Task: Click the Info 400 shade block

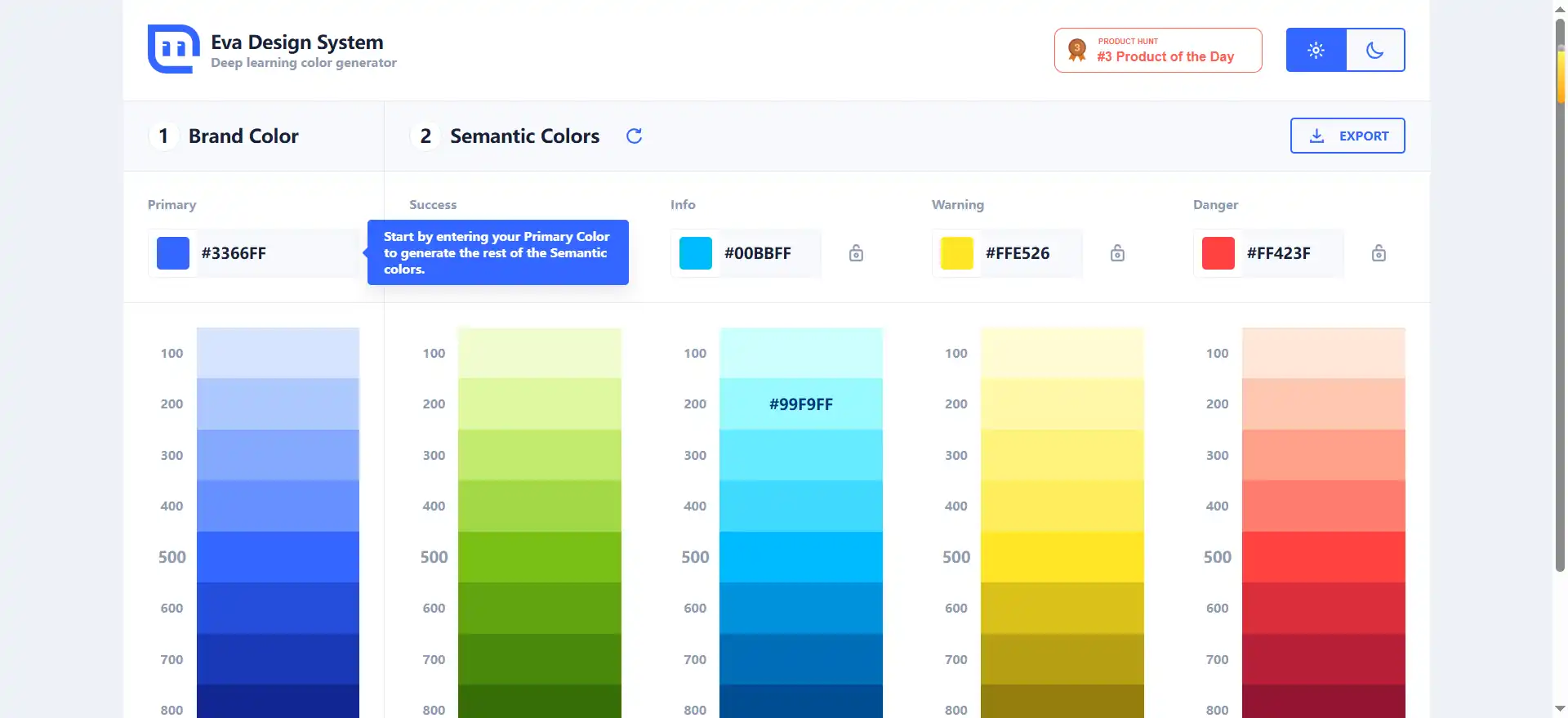Action: pyautogui.click(x=801, y=506)
